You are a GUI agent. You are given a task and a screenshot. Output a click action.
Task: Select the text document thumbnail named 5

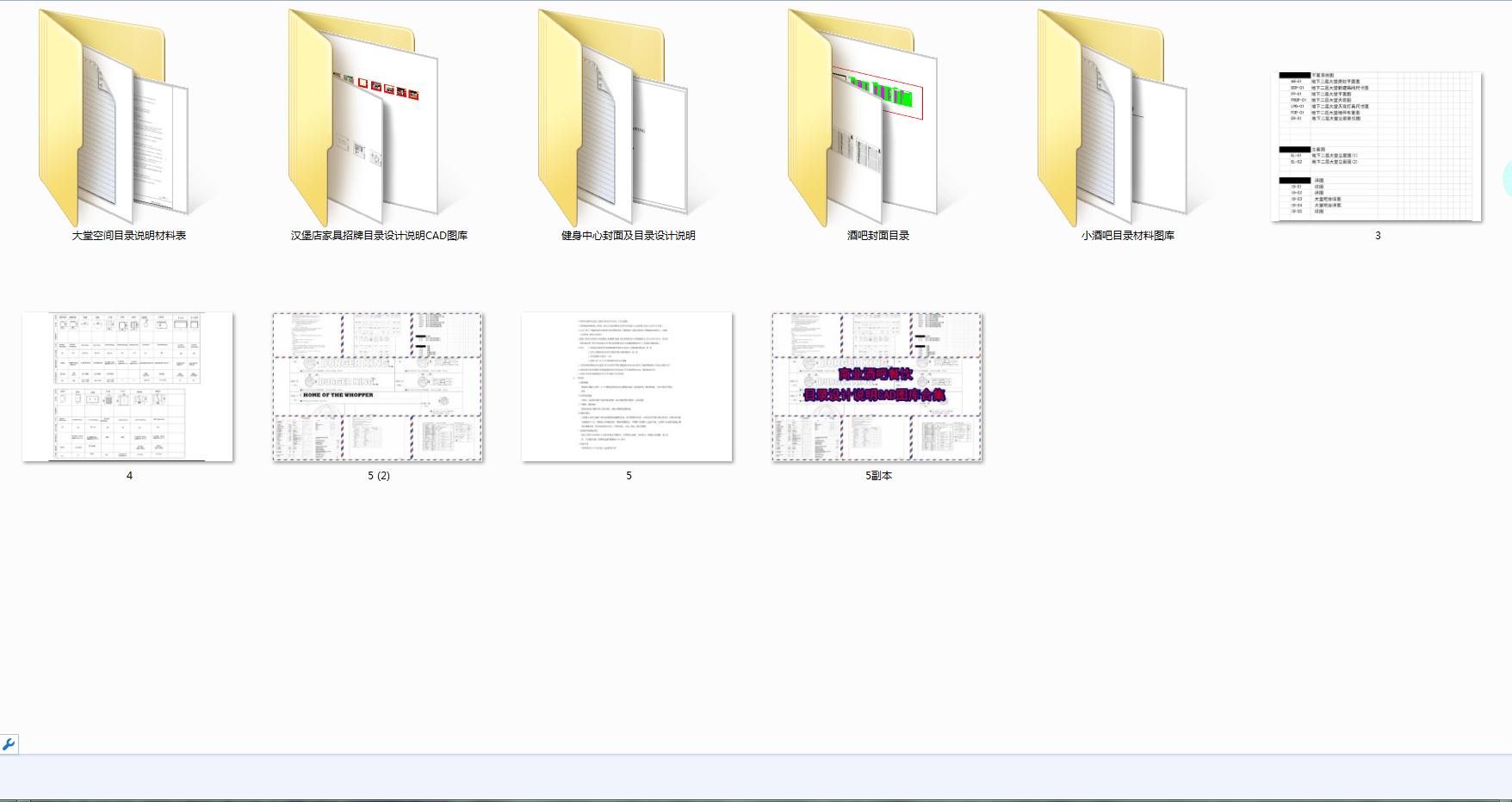627,386
